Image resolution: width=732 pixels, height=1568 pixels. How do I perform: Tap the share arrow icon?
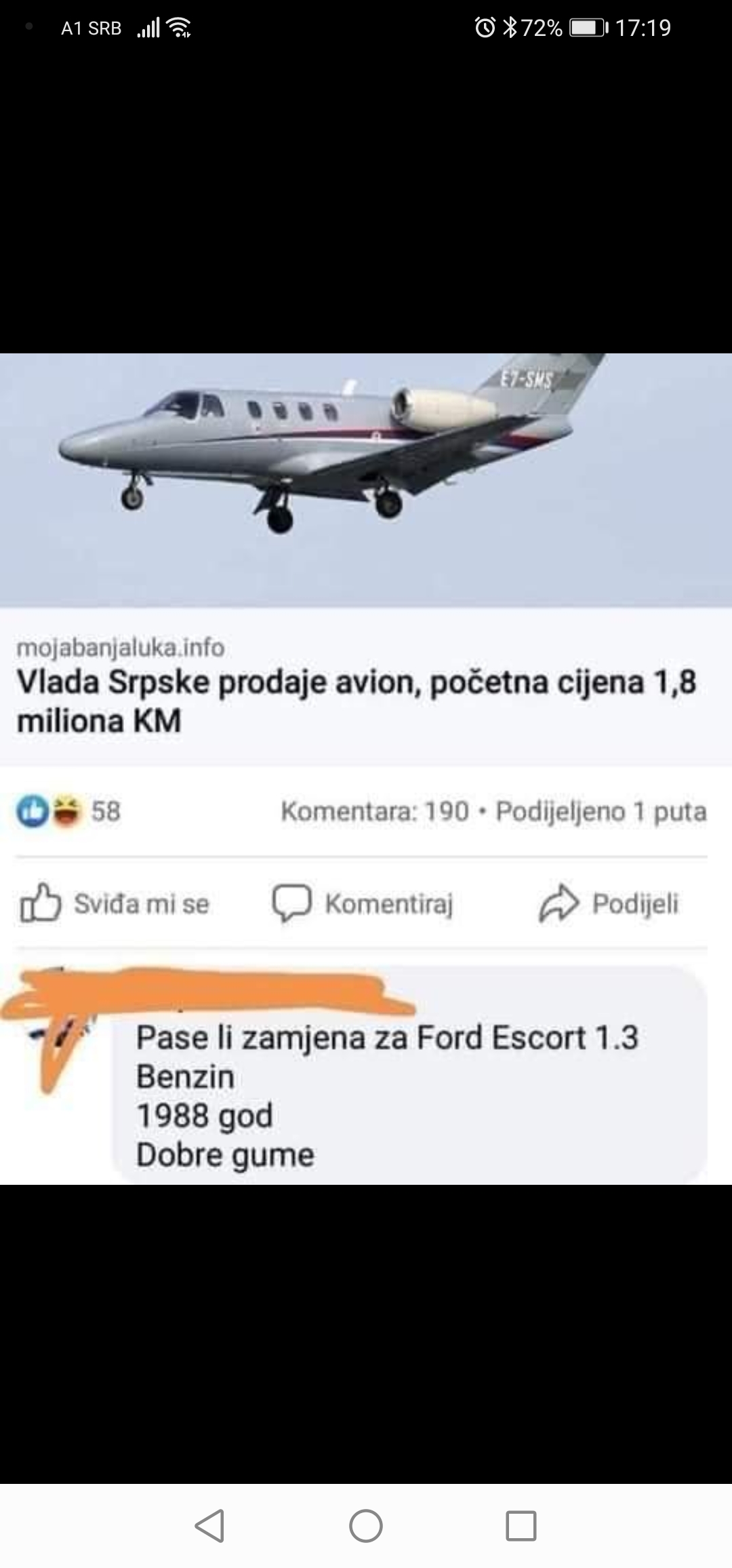[x=559, y=903]
